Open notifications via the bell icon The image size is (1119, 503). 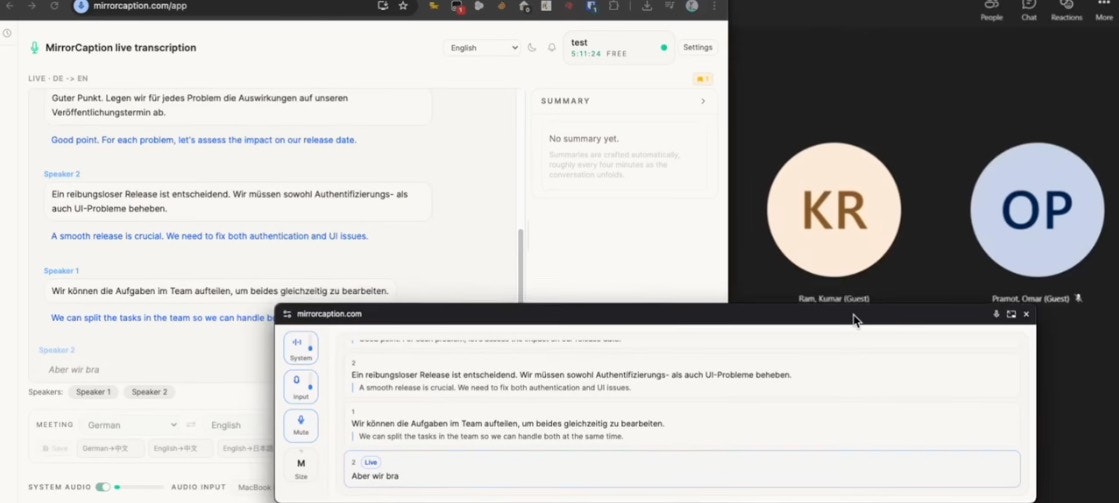(552, 48)
